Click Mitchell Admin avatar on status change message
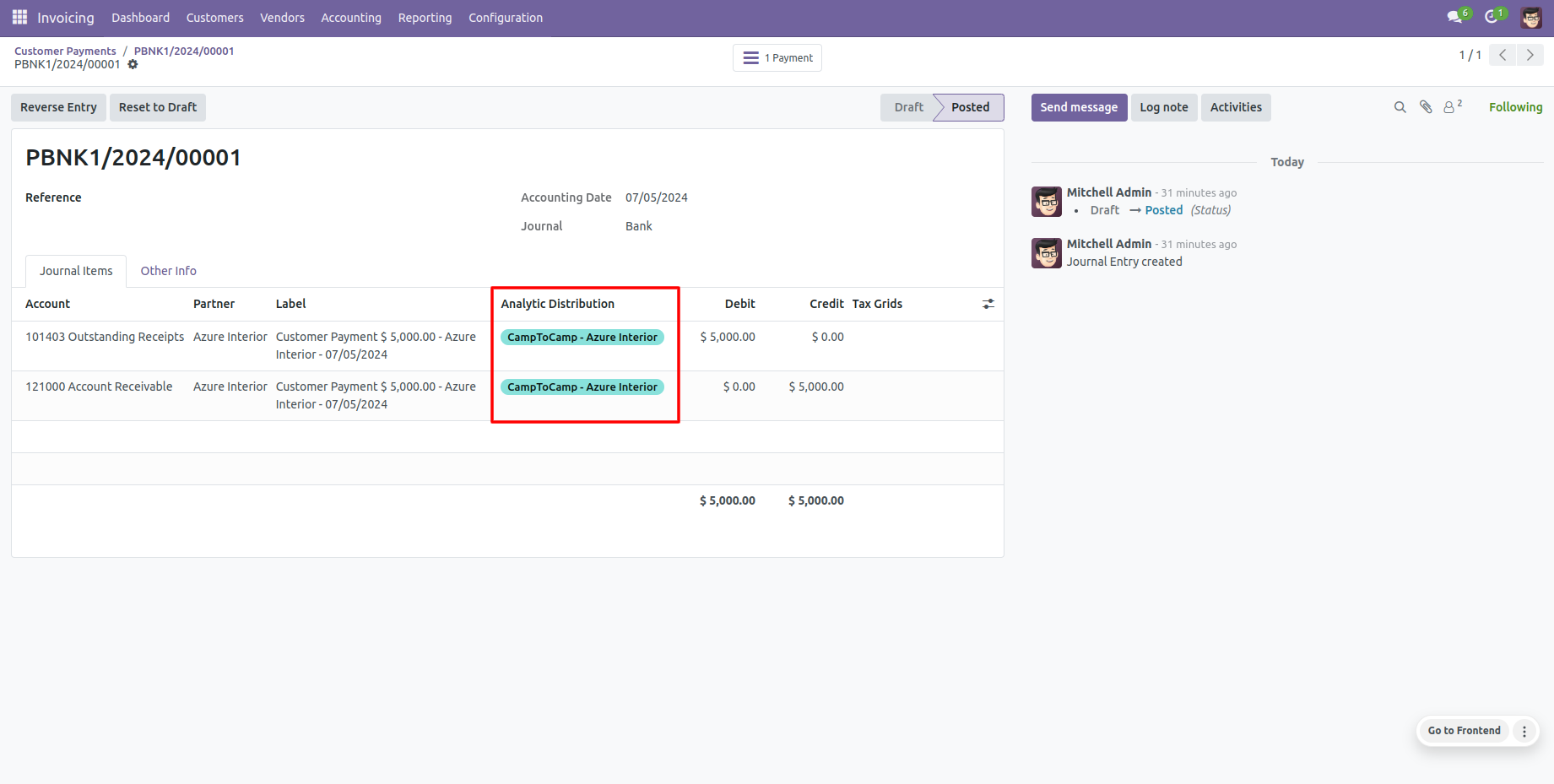 (1046, 202)
